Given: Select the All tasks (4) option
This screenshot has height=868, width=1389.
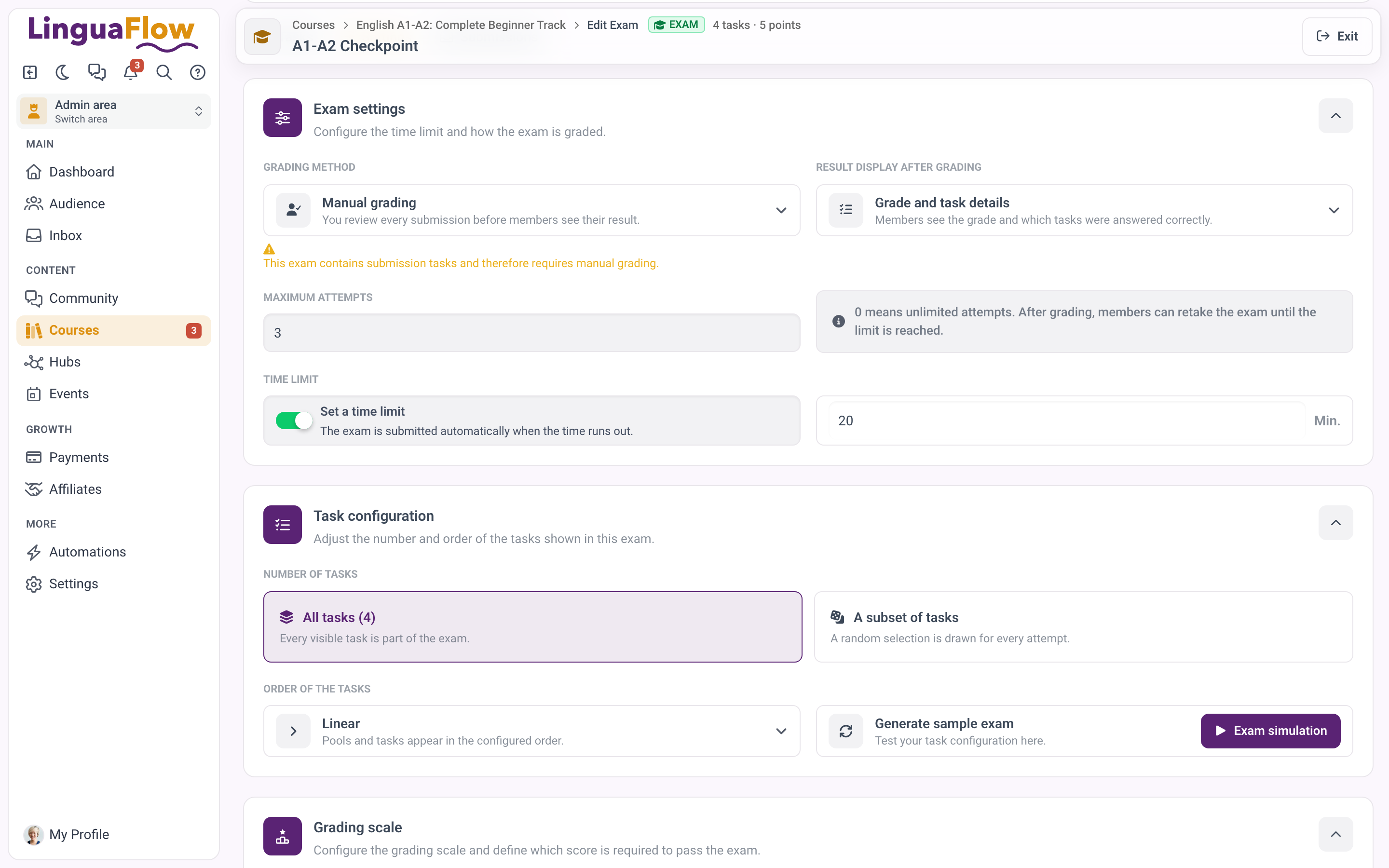Looking at the screenshot, I should [x=532, y=627].
